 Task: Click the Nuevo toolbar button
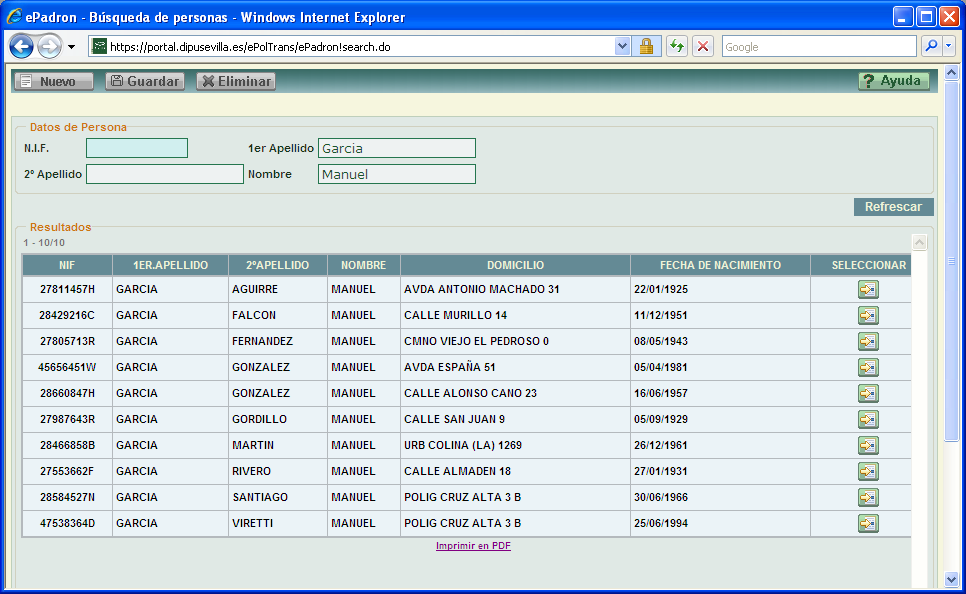(x=54, y=81)
